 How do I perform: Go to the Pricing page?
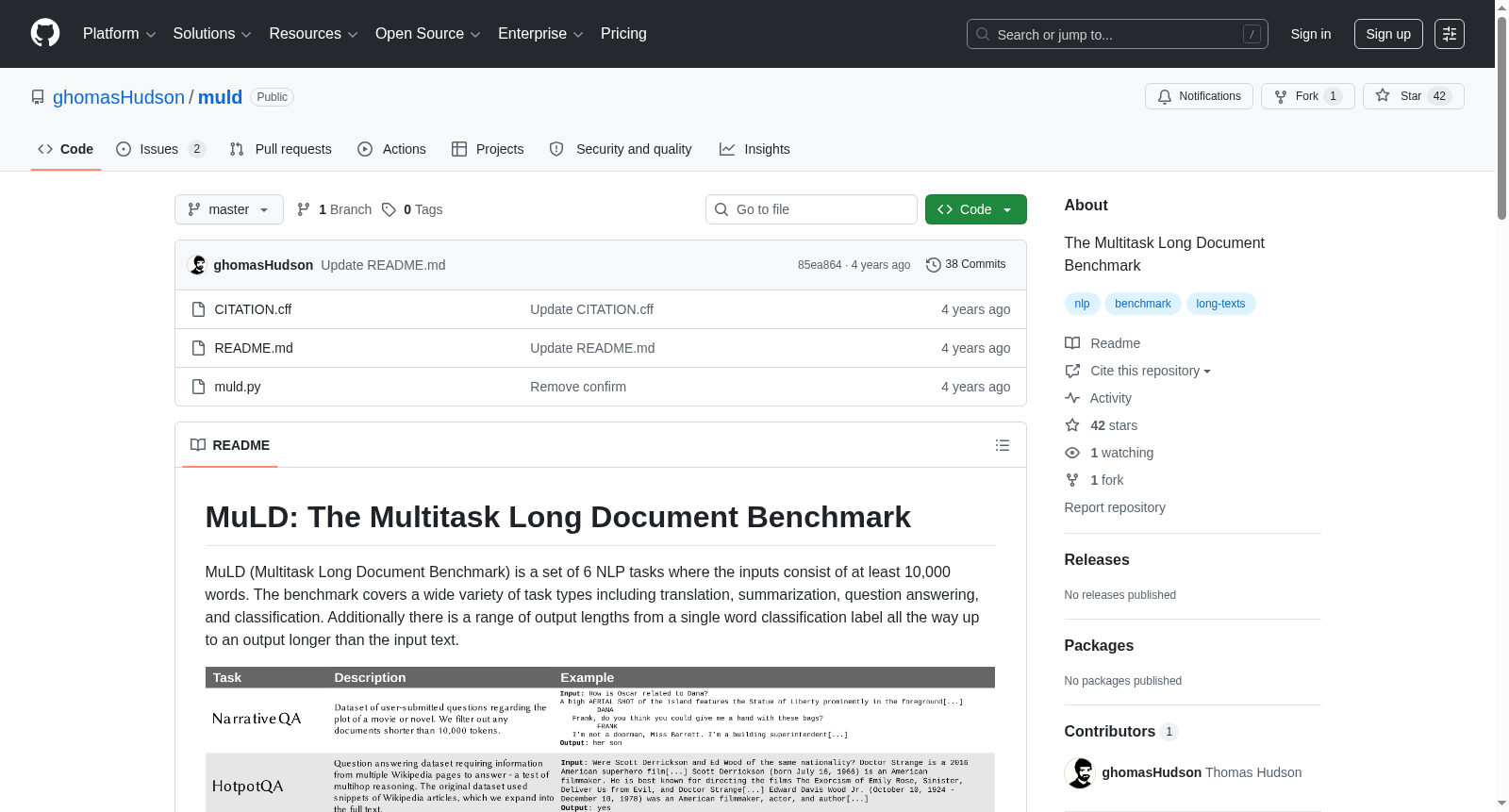tap(623, 34)
